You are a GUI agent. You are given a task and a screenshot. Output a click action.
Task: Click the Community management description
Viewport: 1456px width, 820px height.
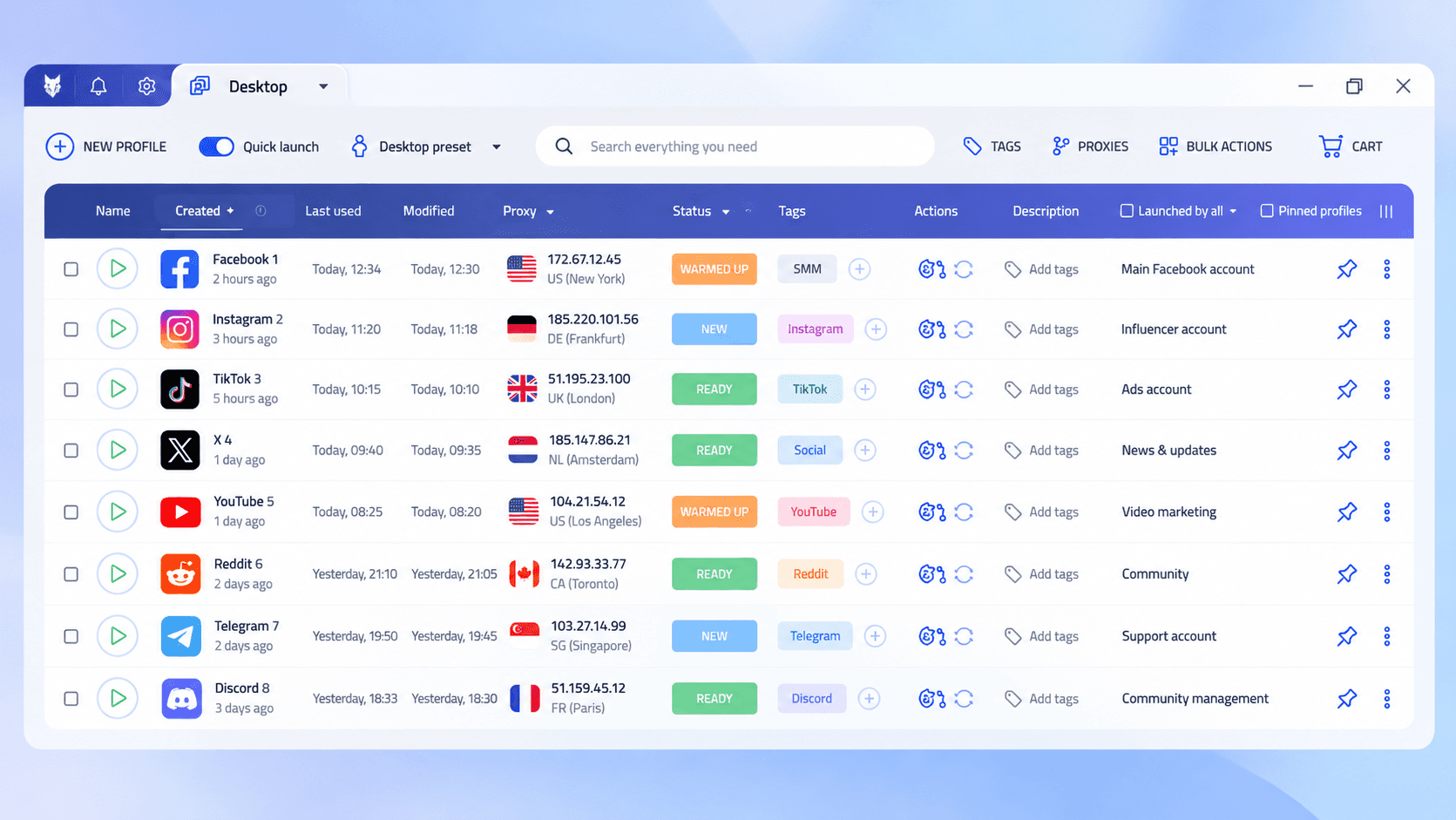tap(1195, 699)
